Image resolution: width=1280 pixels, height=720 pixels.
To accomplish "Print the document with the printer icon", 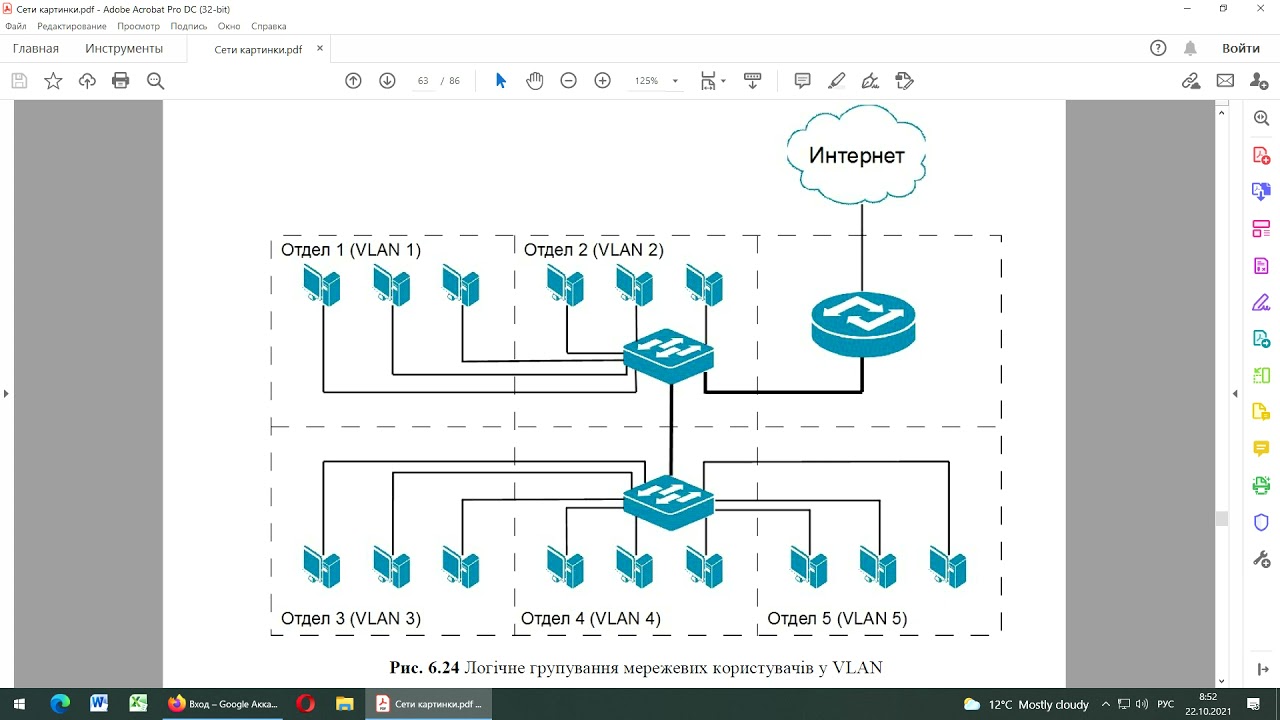I will click(x=121, y=81).
